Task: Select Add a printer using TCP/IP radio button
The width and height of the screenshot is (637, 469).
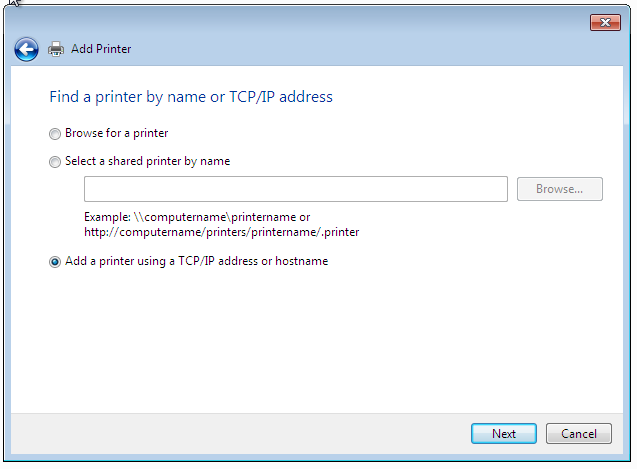Action: tap(55, 262)
